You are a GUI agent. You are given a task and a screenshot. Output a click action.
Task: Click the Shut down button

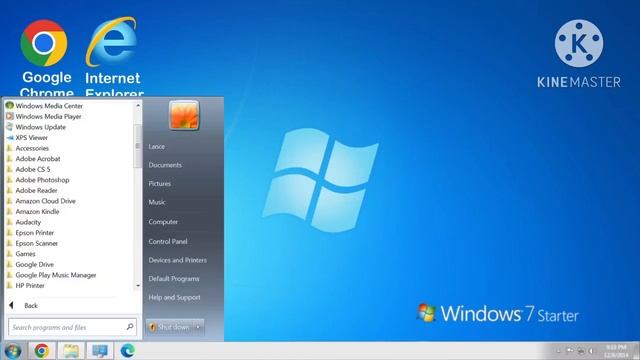170,327
